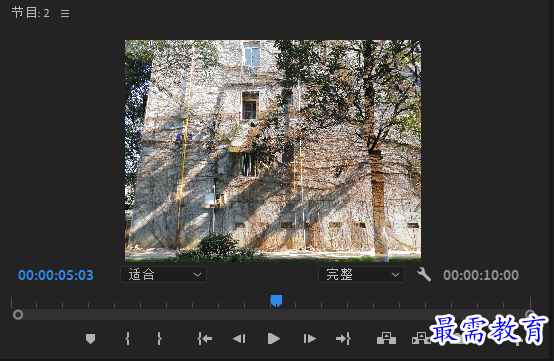The image size is (554, 361).
Task: Open the 适合 zoom level dropdown
Action: (163, 274)
